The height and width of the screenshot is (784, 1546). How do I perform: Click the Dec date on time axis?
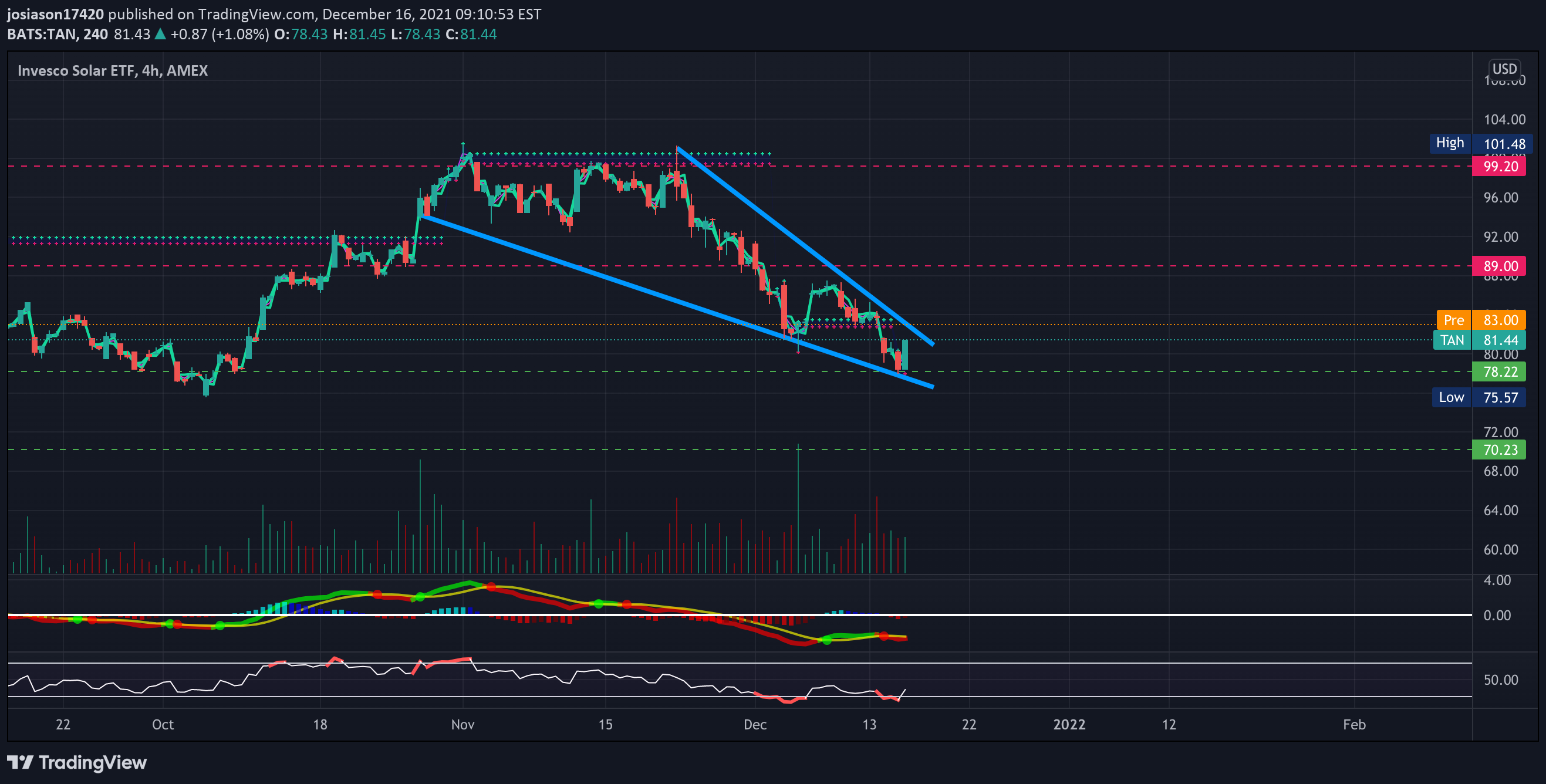click(755, 724)
